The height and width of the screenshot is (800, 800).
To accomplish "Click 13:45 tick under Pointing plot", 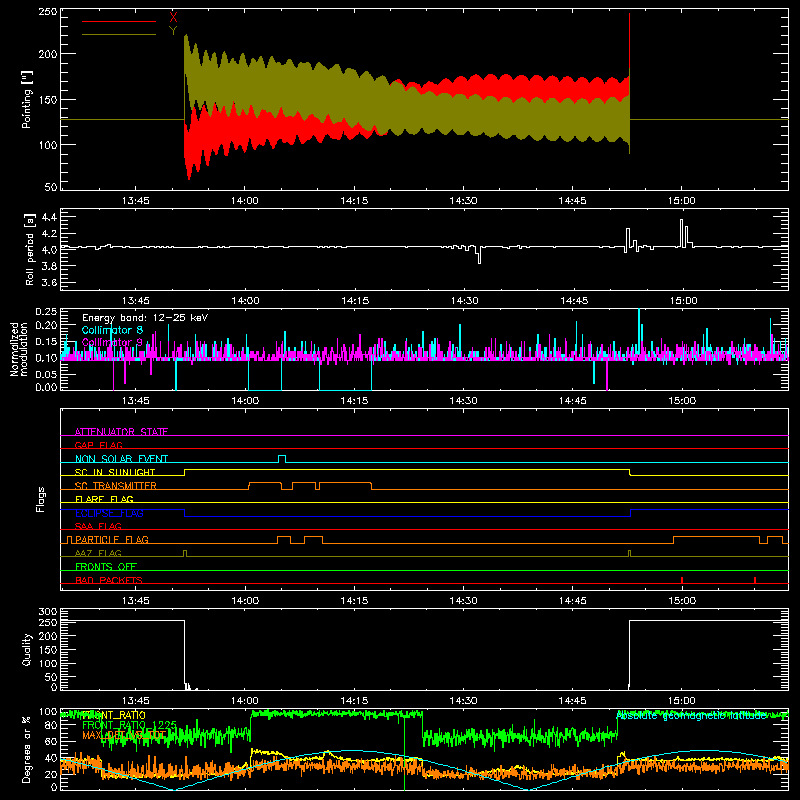I will (x=136, y=201).
